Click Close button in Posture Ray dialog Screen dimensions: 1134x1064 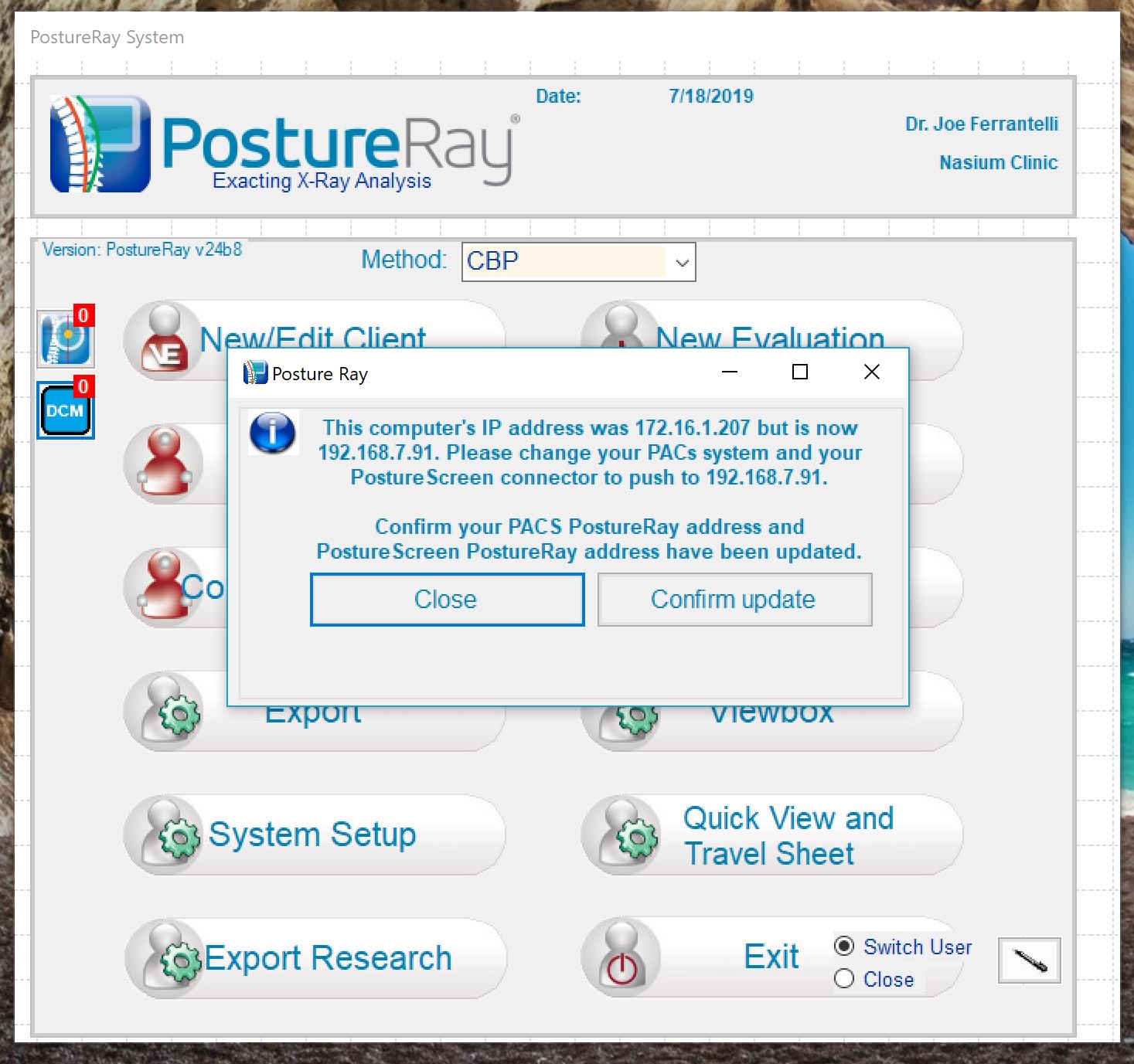coord(447,599)
